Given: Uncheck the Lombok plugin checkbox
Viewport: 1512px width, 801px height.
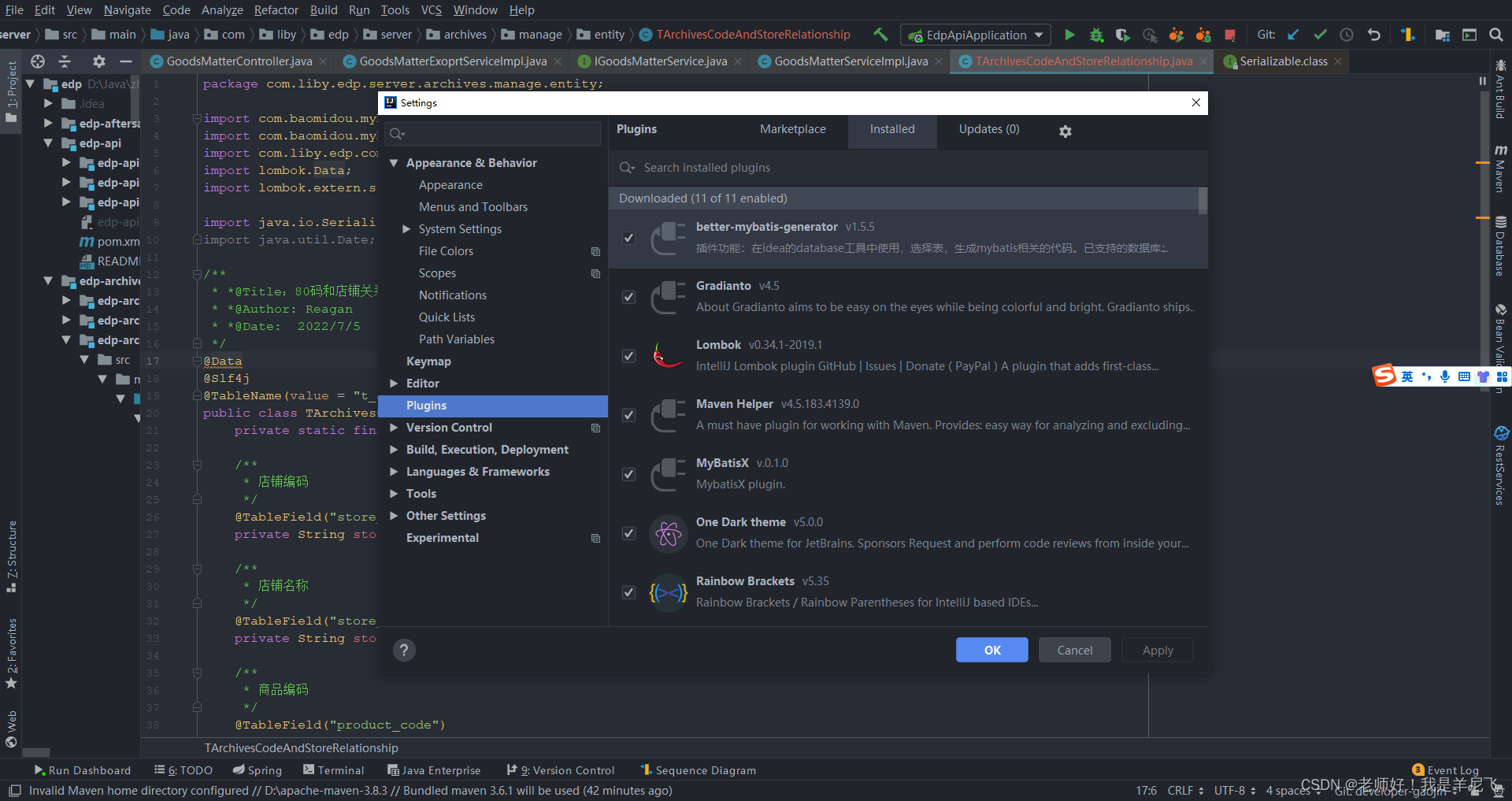Looking at the screenshot, I should (x=628, y=356).
